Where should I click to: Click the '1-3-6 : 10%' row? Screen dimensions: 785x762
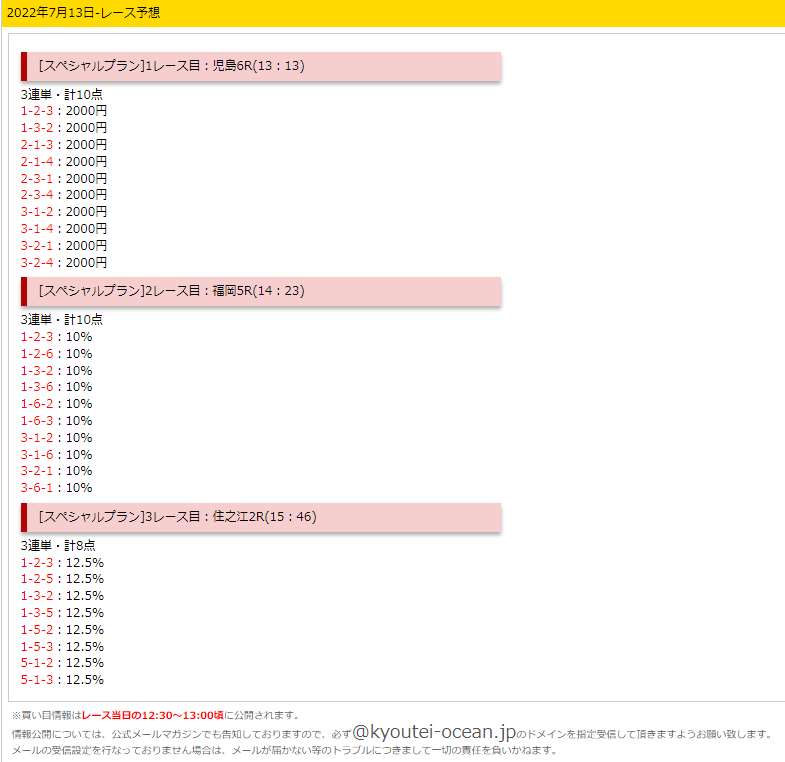[57, 387]
